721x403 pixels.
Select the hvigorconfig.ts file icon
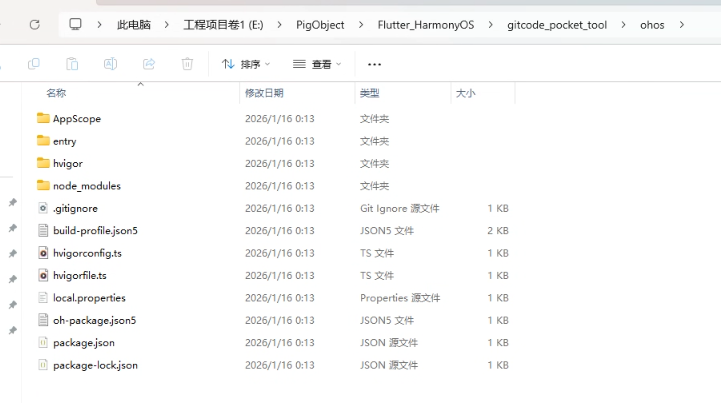pos(43,253)
